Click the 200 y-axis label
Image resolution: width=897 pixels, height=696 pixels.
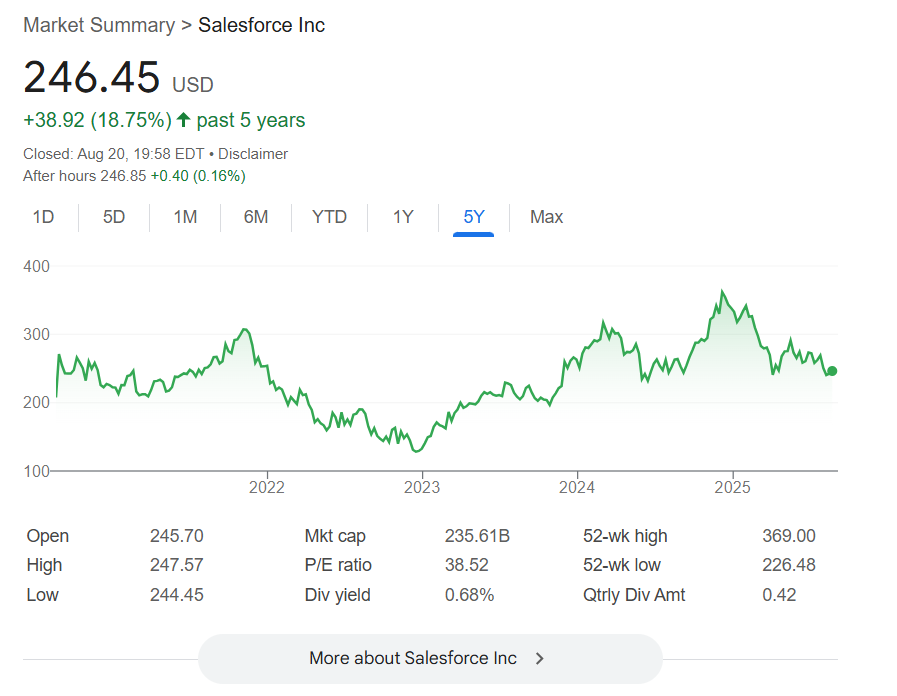(x=36, y=403)
